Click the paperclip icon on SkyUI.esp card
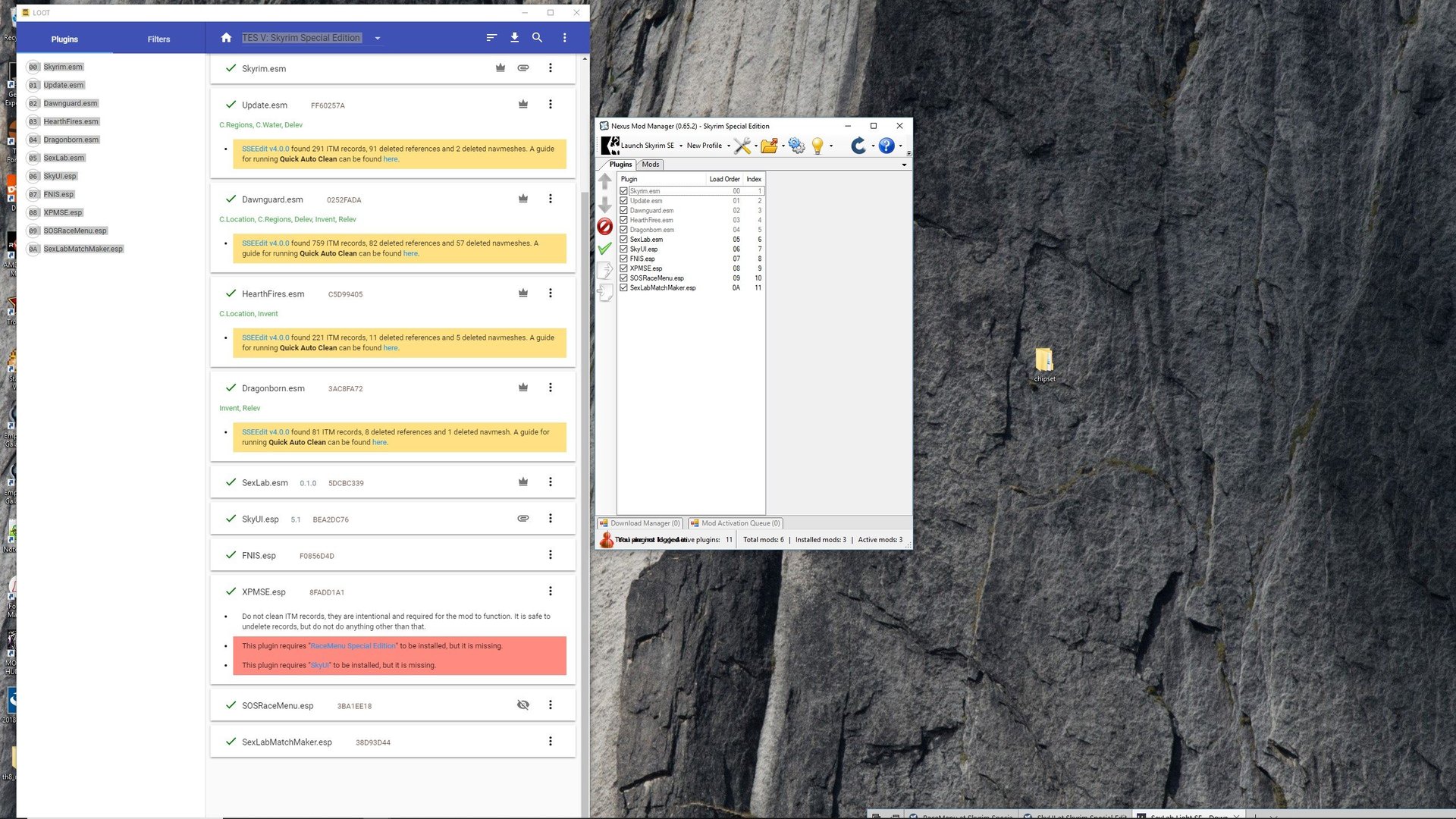This screenshot has height=819, width=1456. [523, 519]
